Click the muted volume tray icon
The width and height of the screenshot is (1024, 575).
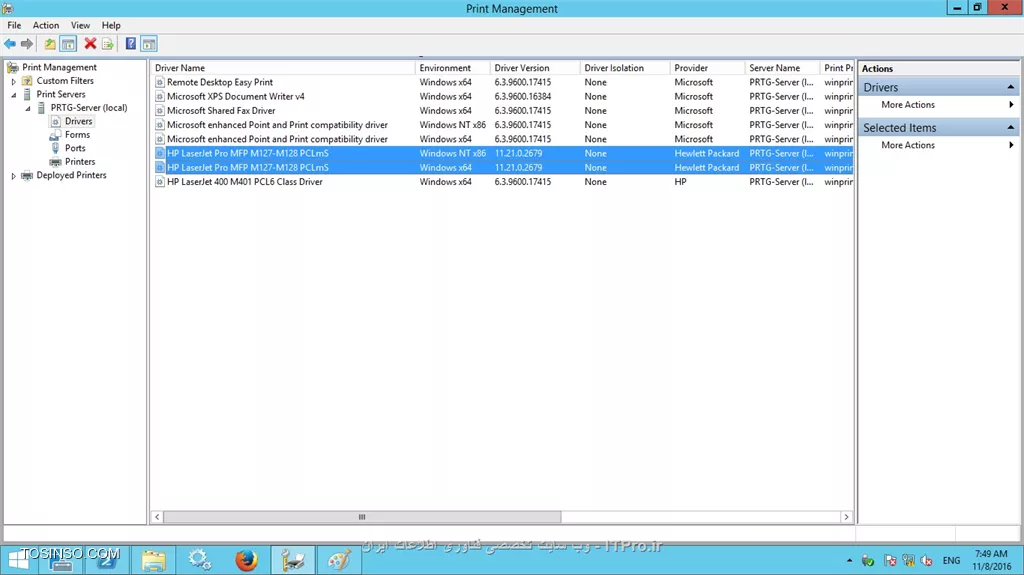pyautogui.click(x=927, y=561)
